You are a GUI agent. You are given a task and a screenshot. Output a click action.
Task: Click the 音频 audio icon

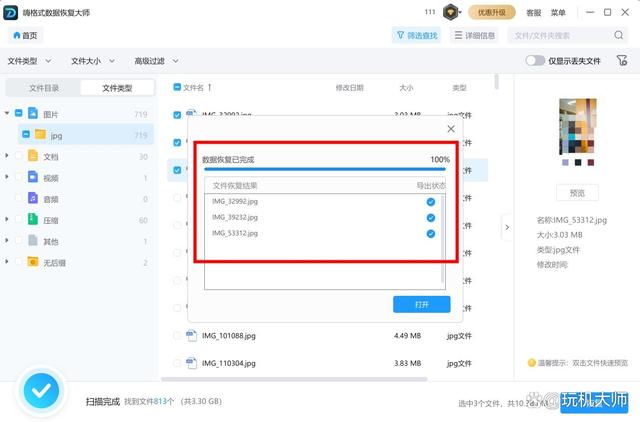click(x=33, y=198)
